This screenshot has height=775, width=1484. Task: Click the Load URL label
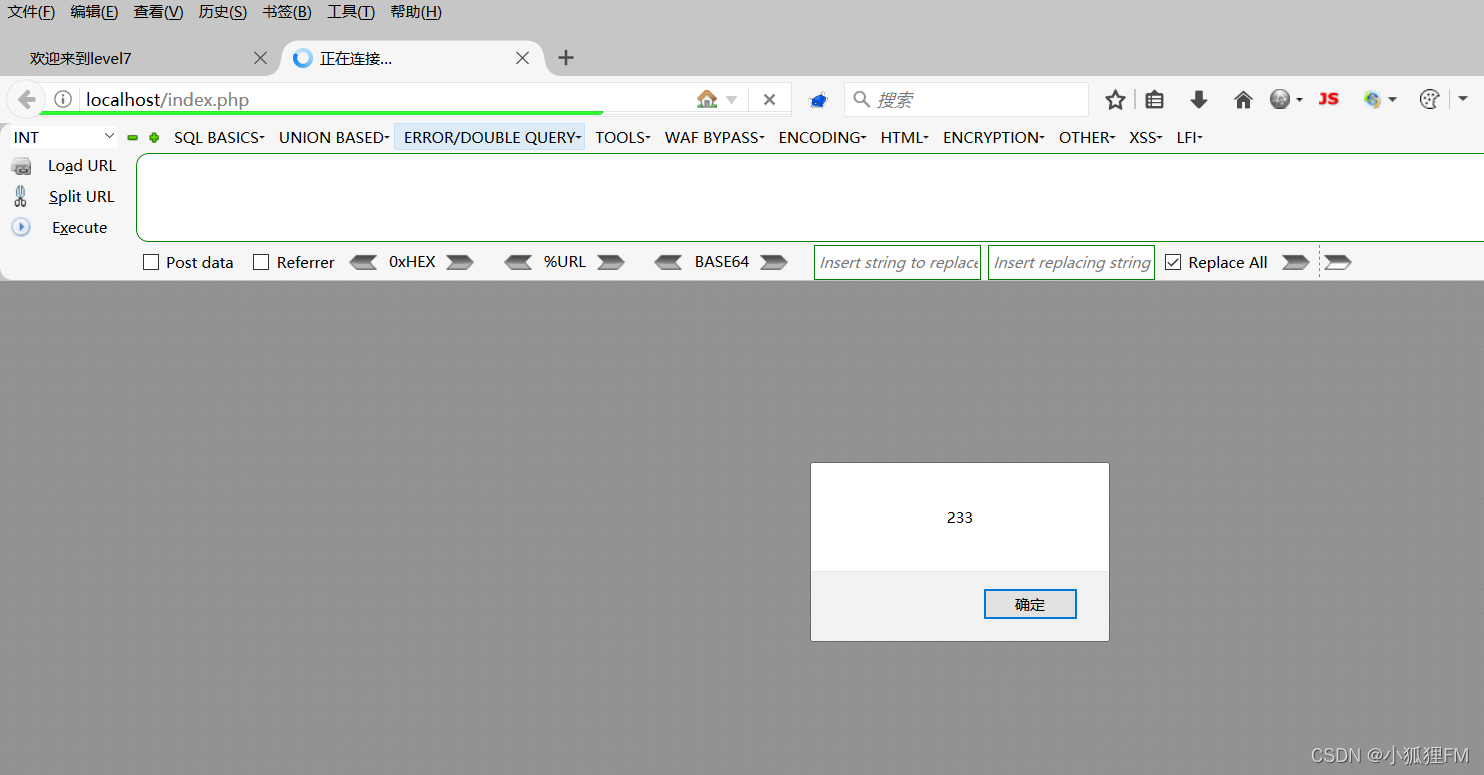click(82, 166)
